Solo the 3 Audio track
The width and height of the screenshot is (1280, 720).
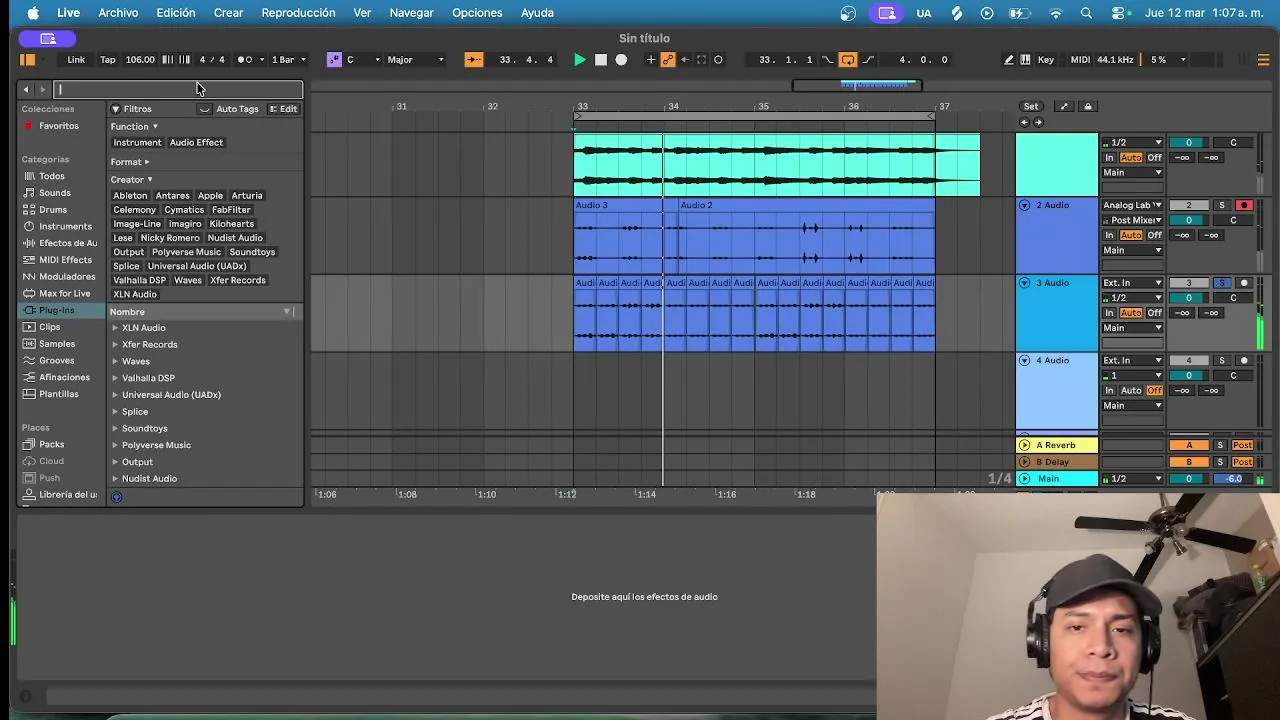(x=1221, y=283)
